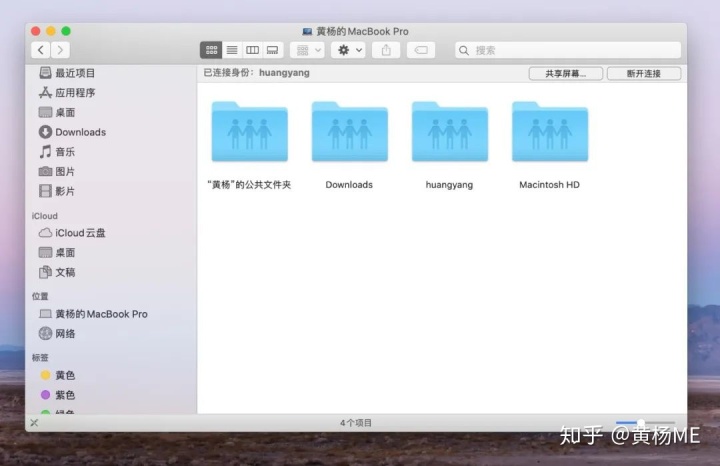720x466 pixels.
Task: Open 文稿 in the sidebar
Action: tap(57, 272)
